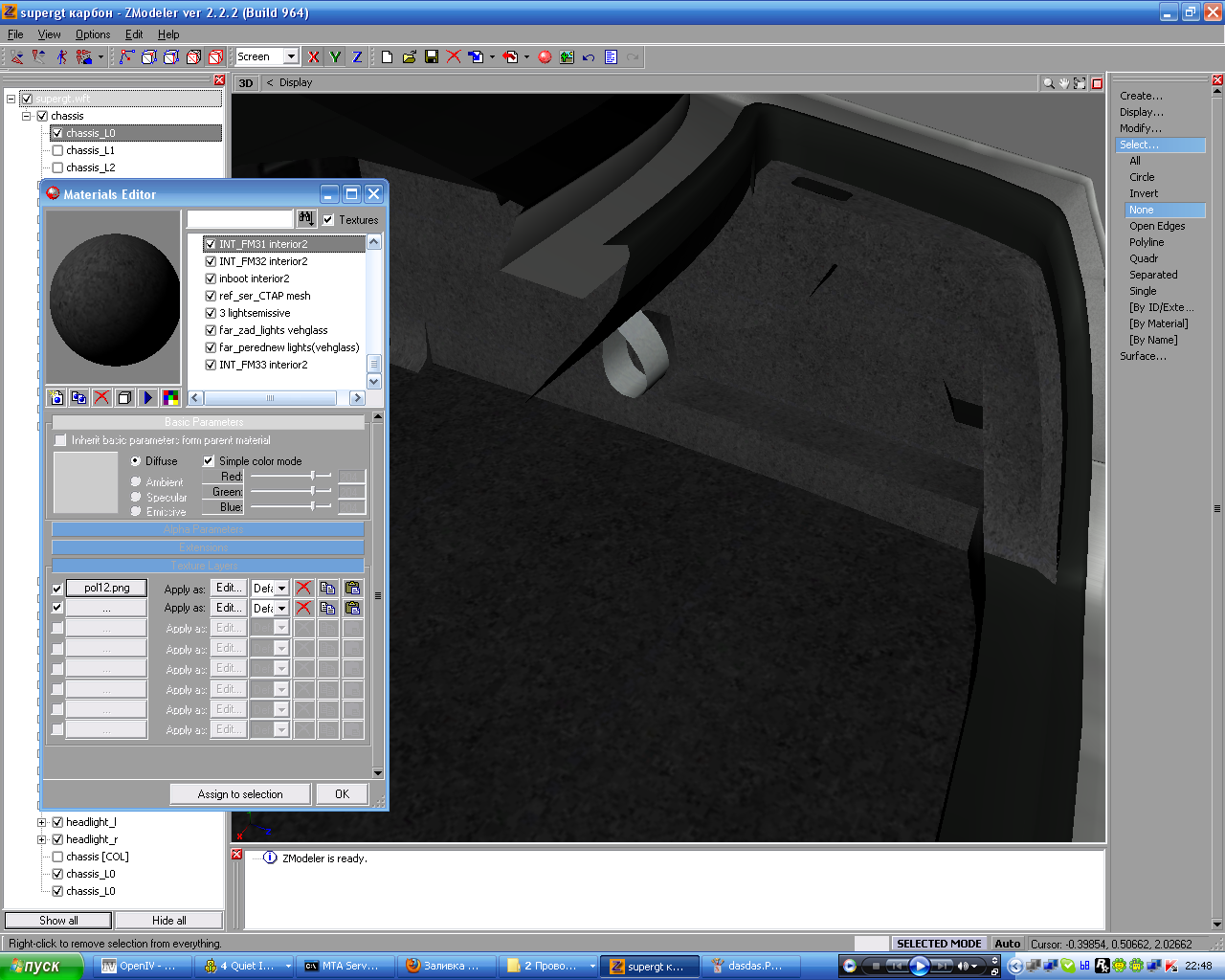Toggle the Z axis constraint button
The height and width of the screenshot is (980, 1225).
click(357, 57)
